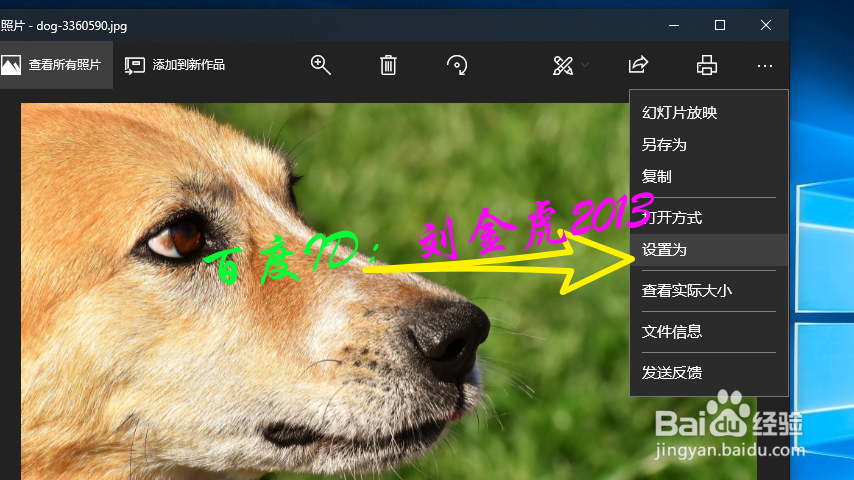Screen dimensions: 854x480
Task: Select 幻灯片放映 from the menu
Action: (x=709, y=113)
